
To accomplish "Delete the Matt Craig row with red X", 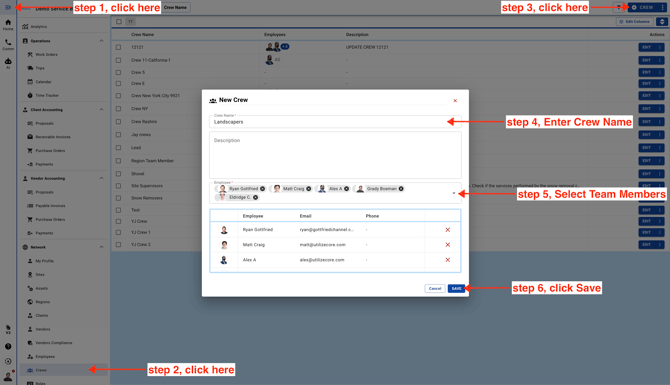I will click(447, 245).
